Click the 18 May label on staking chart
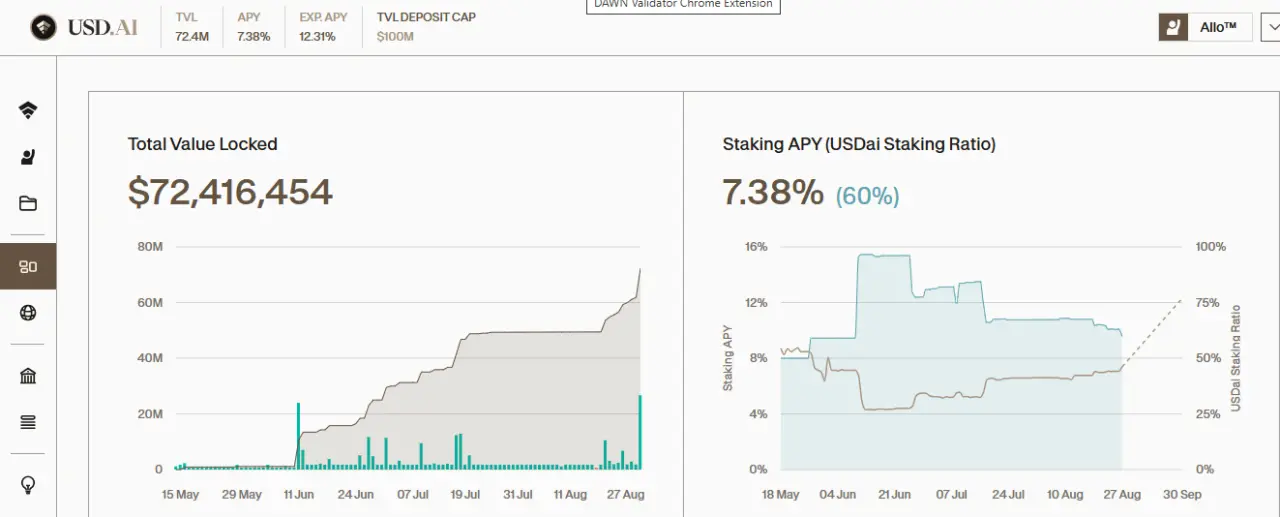The image size is (1280, 517). pyautogui.click(x=781, y=494)
